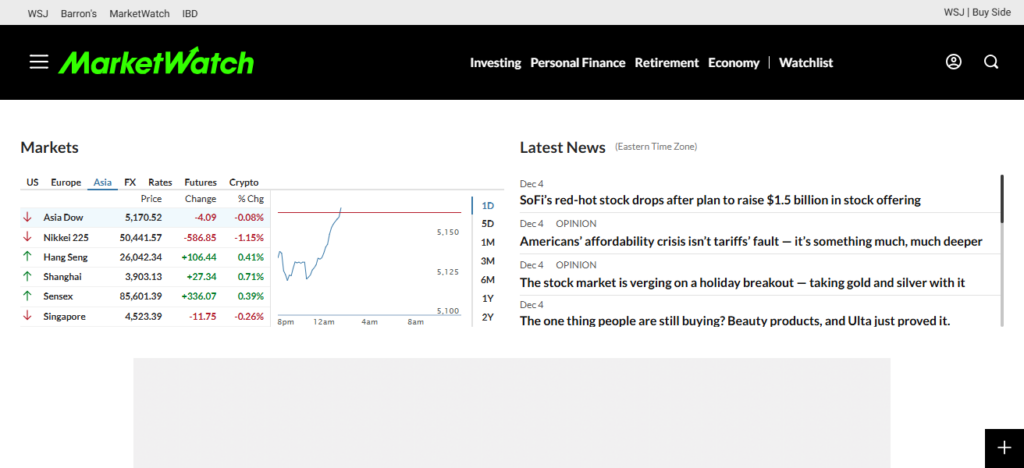Click the green up arrow beside Hang Seng
The height and width of the screenshot is (468, 1024).
pyautogui.click(x=27, y=257)
